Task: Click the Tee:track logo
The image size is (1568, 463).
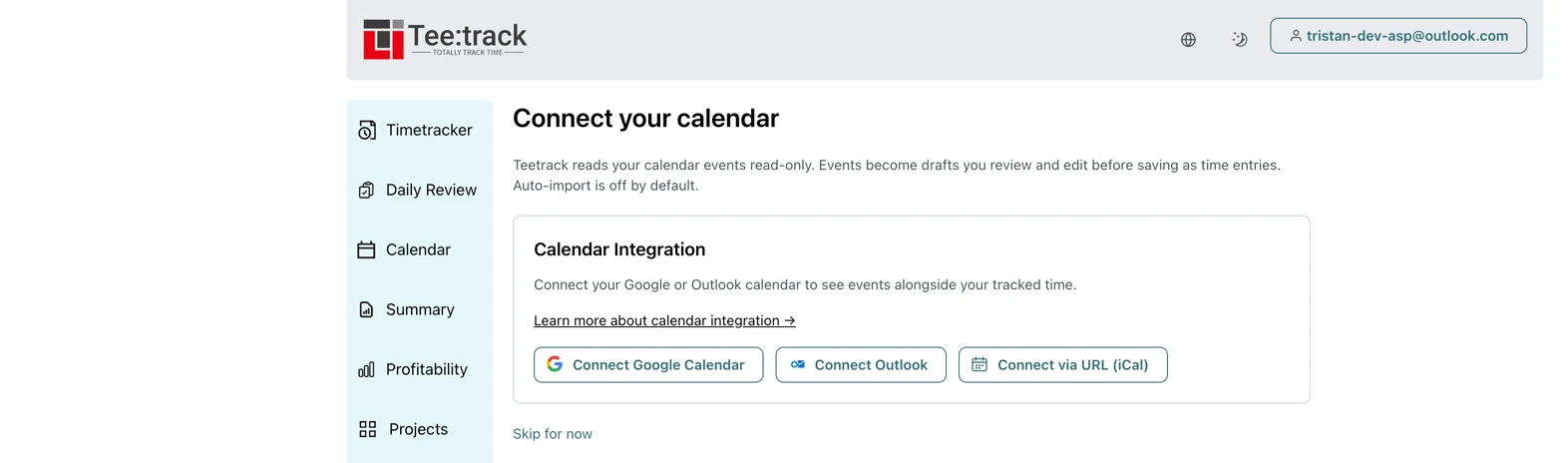Action: pos(445,39)
